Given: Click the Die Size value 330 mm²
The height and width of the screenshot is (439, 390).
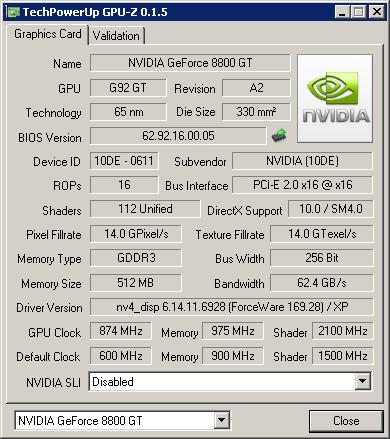Looking at the screenshot, I should coord(256,112).
